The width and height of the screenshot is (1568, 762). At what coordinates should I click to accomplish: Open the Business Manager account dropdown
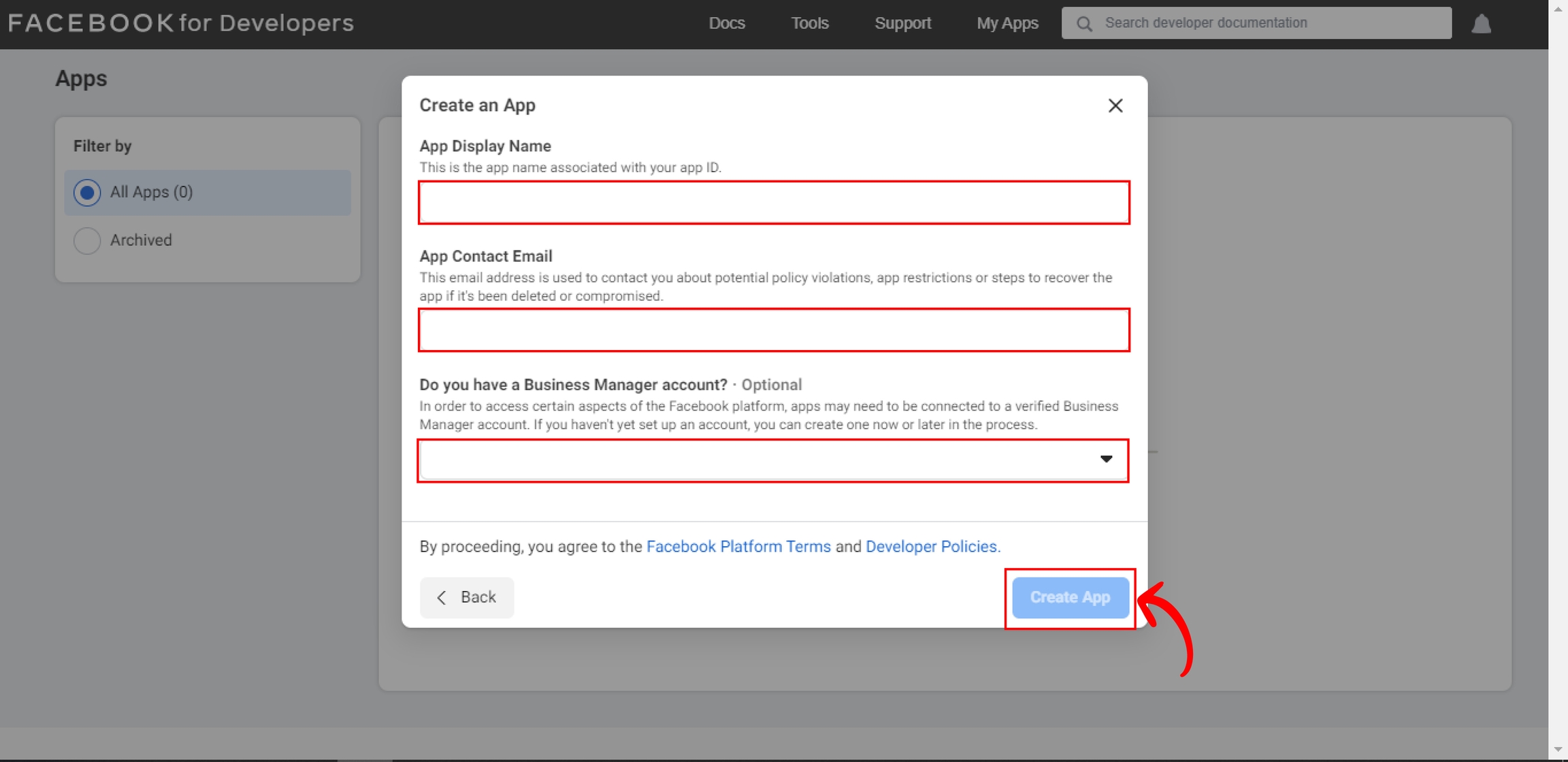[755, 460]
